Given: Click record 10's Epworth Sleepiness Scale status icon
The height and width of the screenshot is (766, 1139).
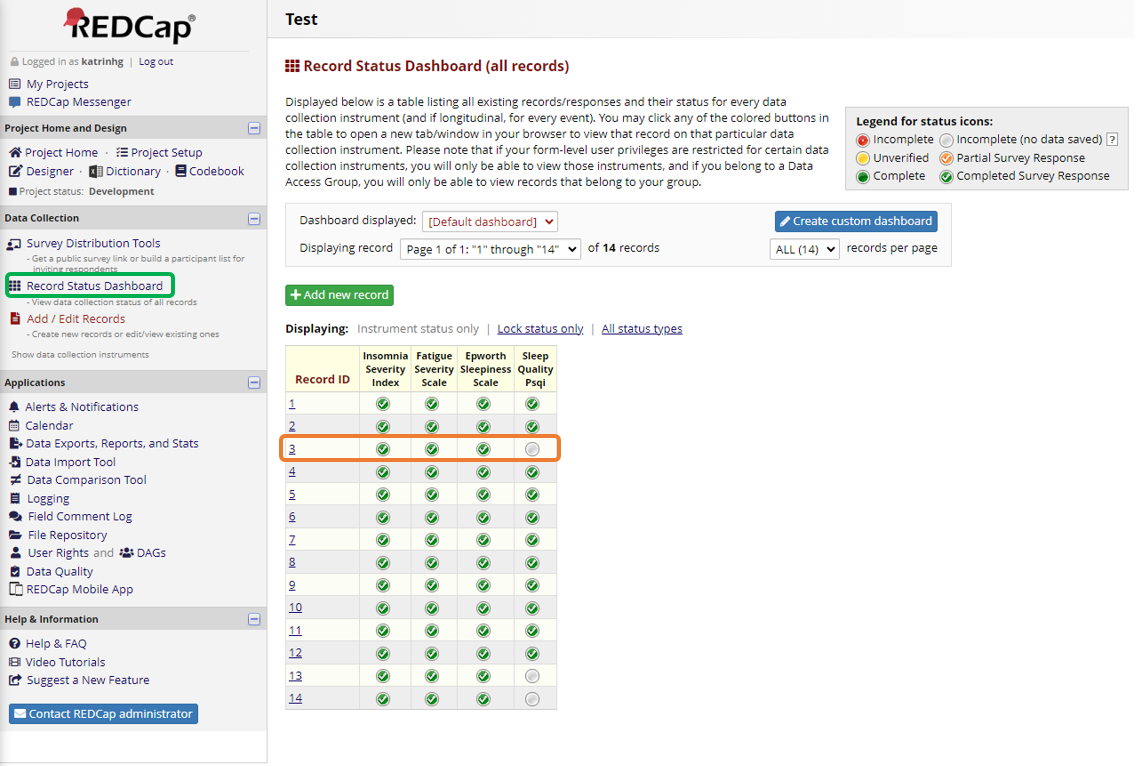Looking at the screenshot, I should coord(483,608).
